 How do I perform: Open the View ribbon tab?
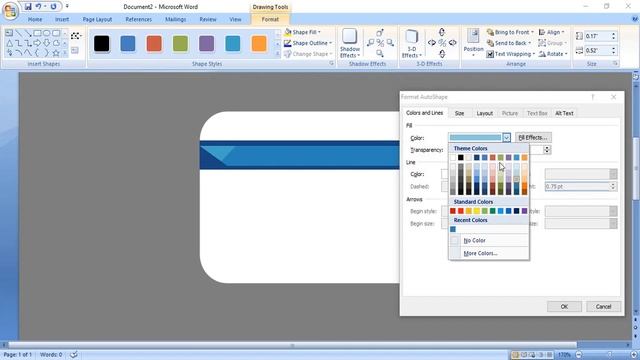(x=235, y=19)
